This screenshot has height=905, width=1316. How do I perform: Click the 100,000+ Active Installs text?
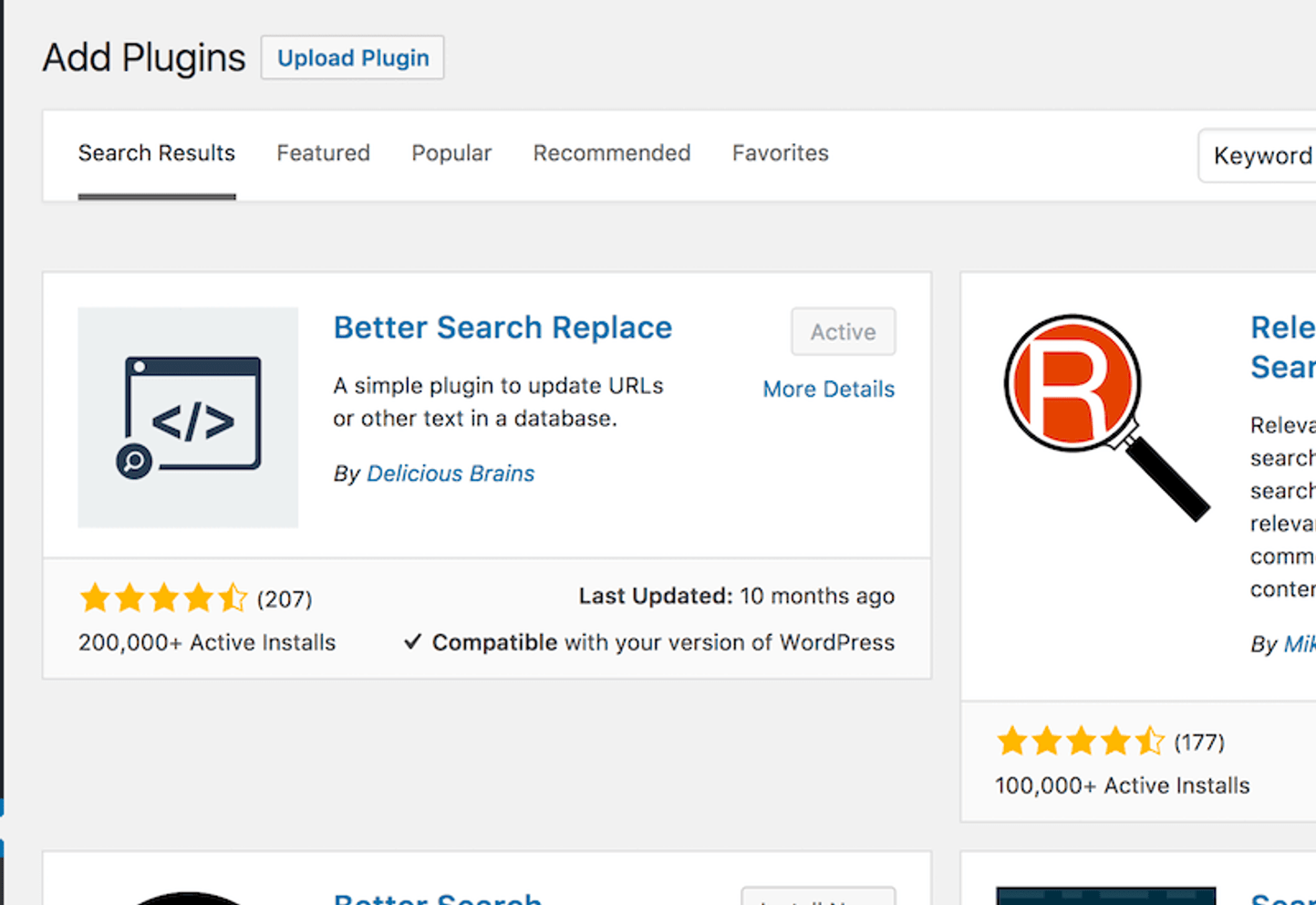tap(1123, 785)
